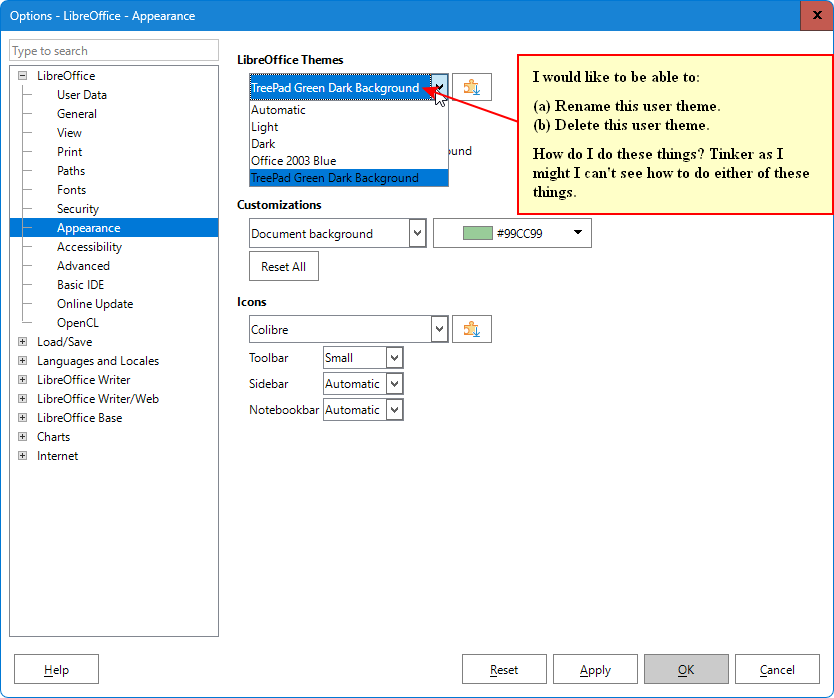Click the Type to search field
This screenshot has width=834, height=698.
[114, 51]
